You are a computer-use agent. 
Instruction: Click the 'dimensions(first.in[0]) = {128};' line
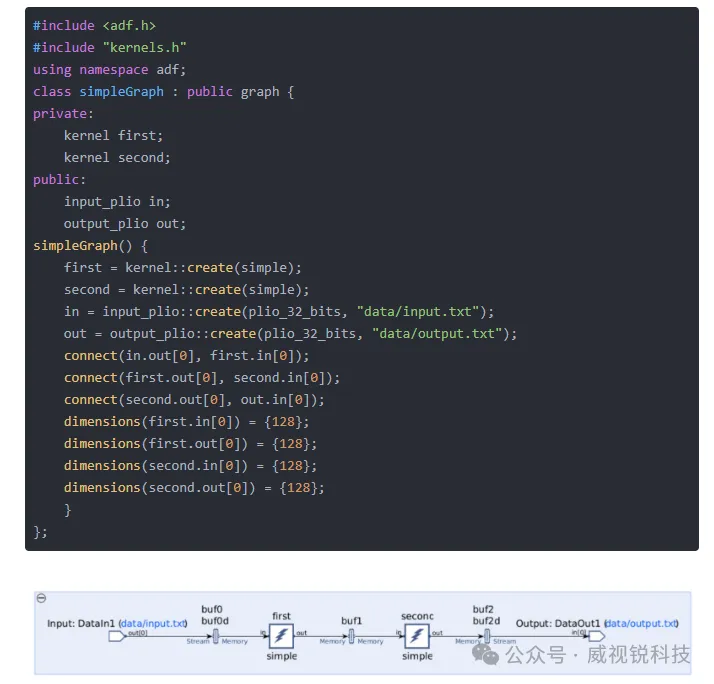click(x=186, y=422)
